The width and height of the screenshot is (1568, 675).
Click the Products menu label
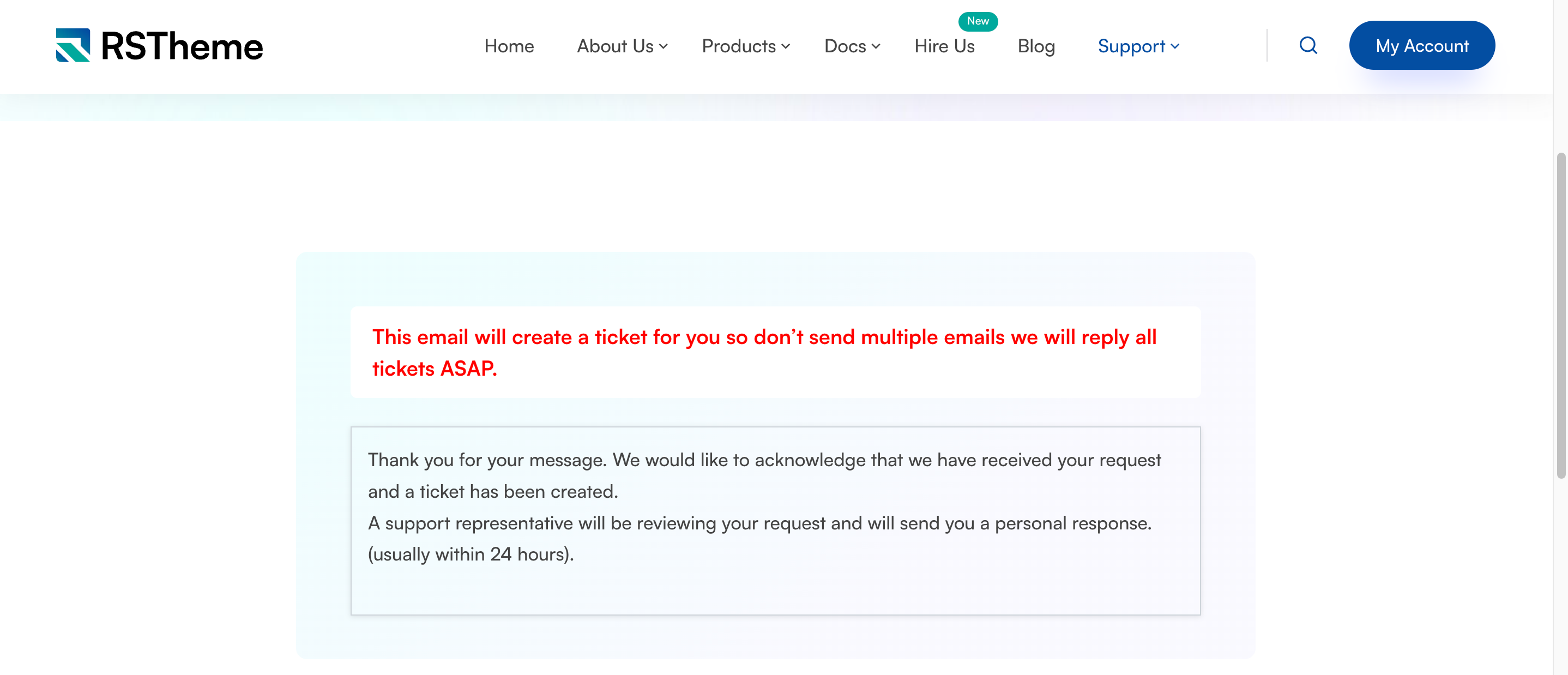738,46
